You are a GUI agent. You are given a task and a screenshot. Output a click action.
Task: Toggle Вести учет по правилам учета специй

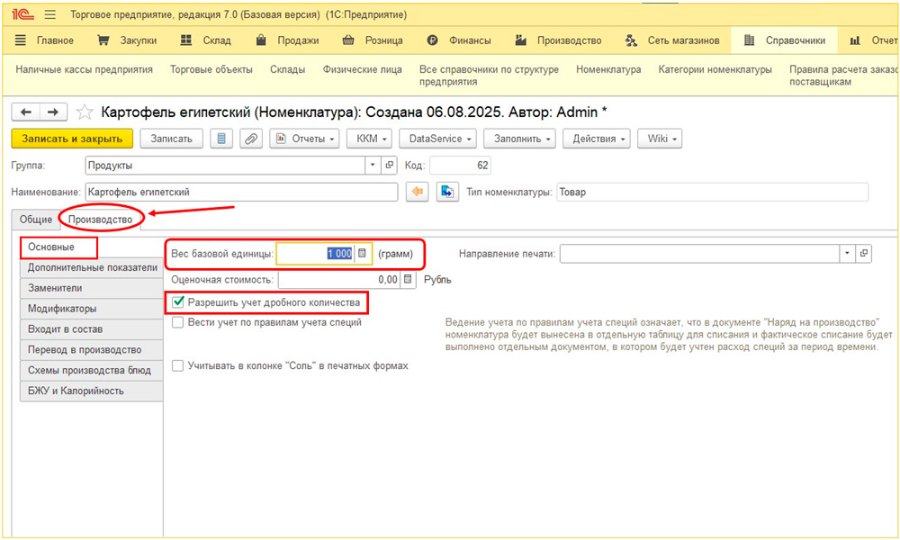tap(178, 323)
